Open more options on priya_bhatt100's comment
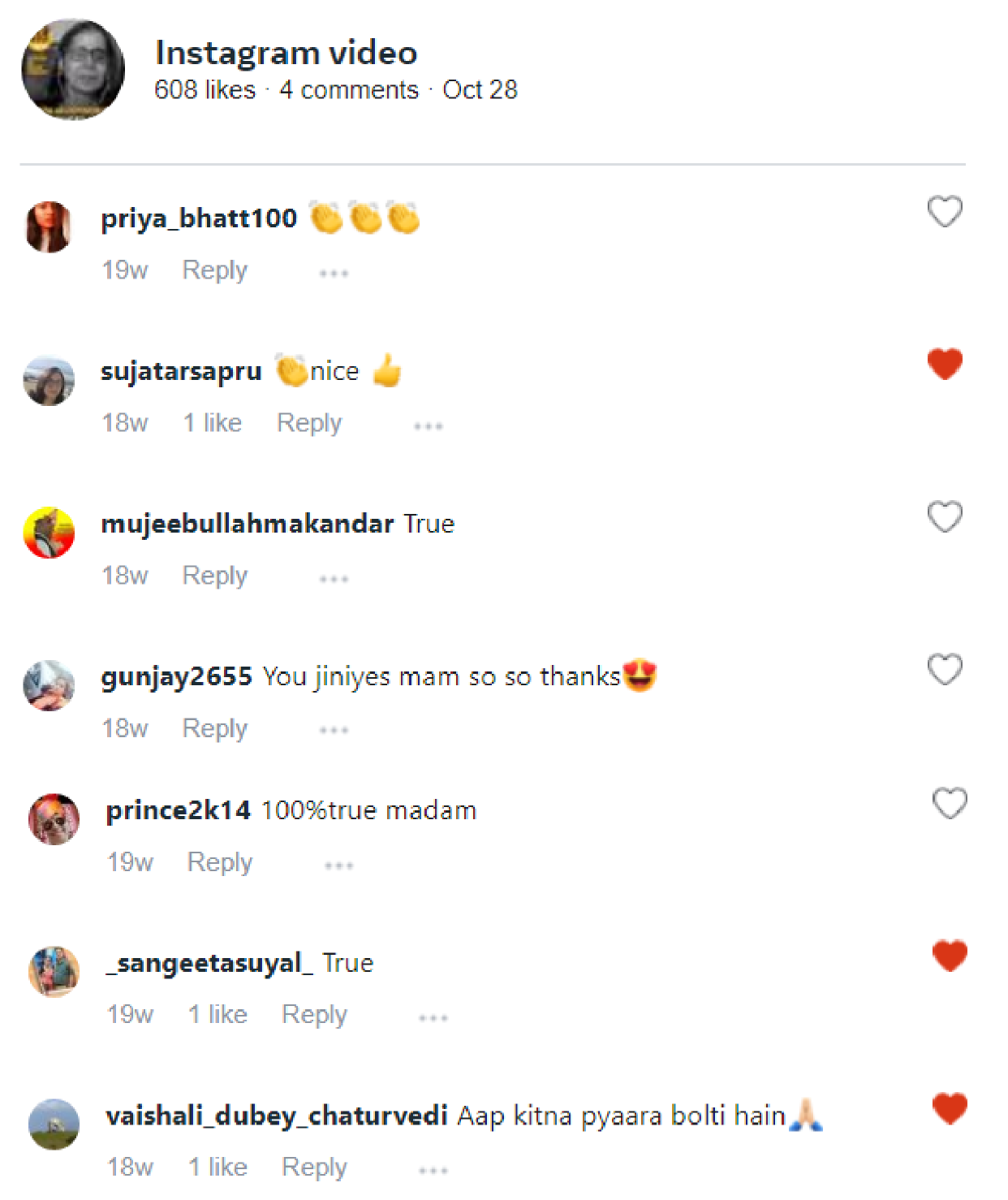 pyautogui.click(x=334, y=274)
